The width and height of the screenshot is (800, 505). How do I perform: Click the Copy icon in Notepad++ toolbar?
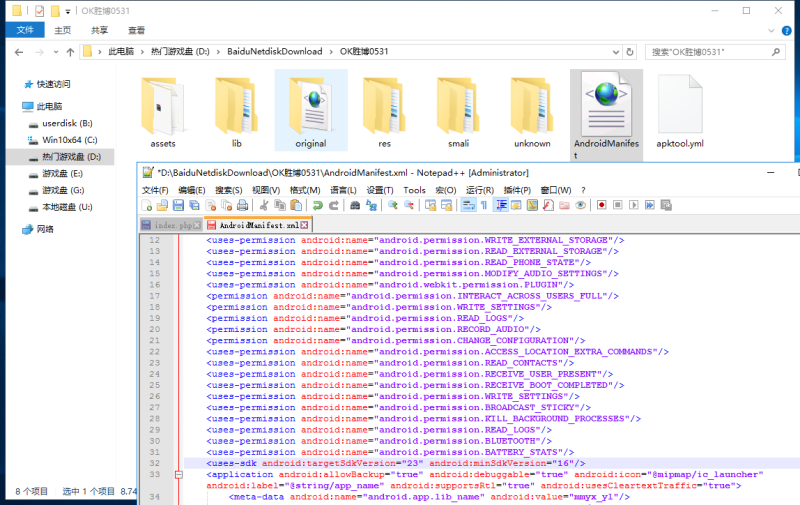tap(280, 205)
